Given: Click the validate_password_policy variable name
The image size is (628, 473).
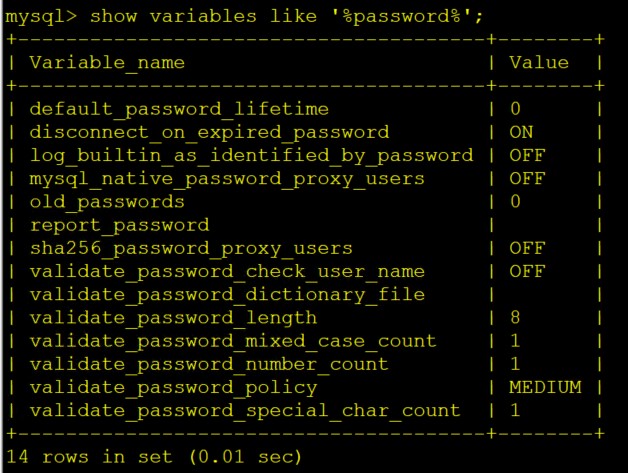Looking at the screenshot, I should point(173,387).
